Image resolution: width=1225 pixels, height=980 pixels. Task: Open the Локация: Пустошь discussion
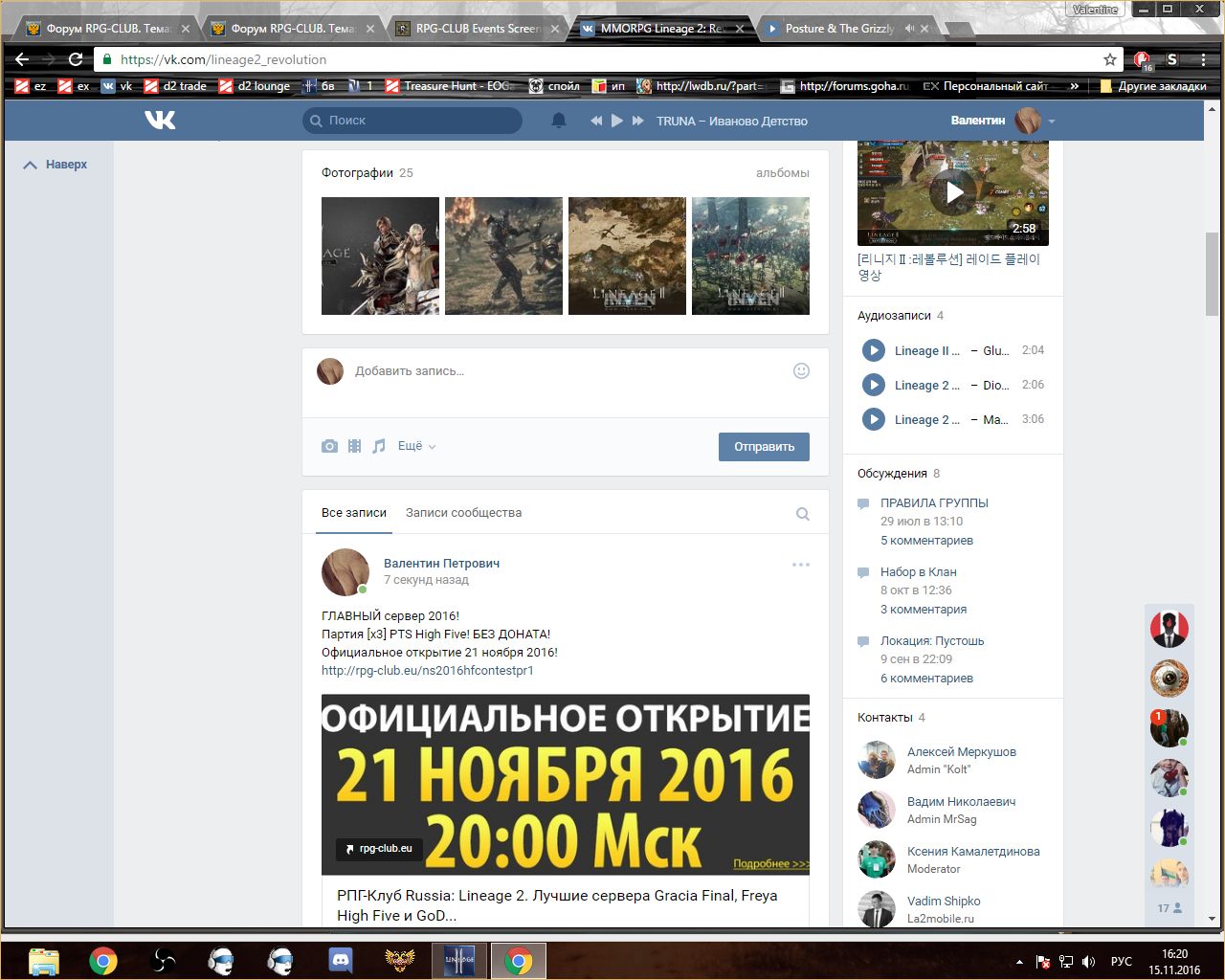932,641
